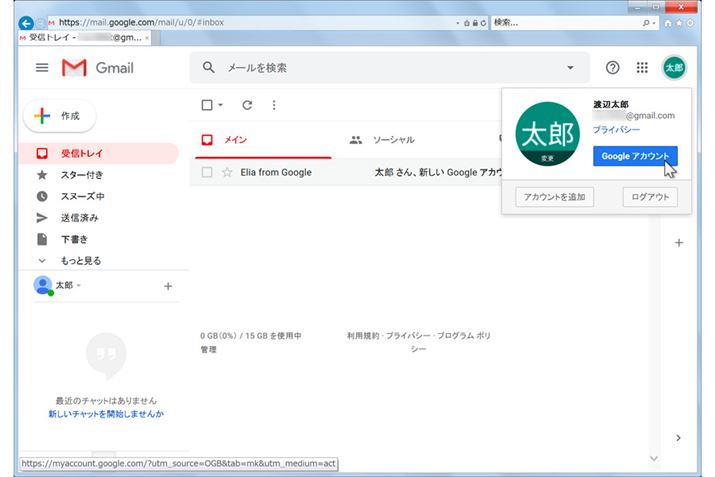Toggle the select-all checkbox in toolbar
This screenshot has width=715, height=477.
pos(206,105)
